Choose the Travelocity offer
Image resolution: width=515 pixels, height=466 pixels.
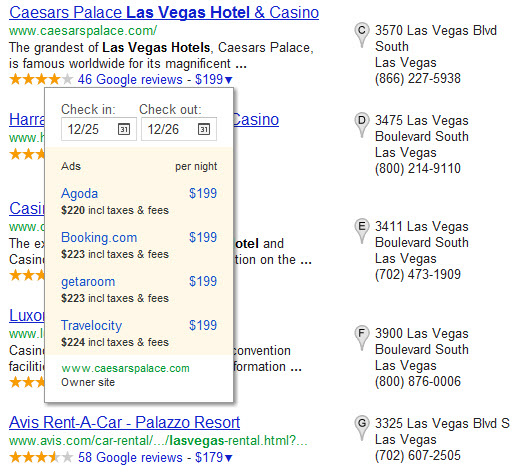point(139,333)
